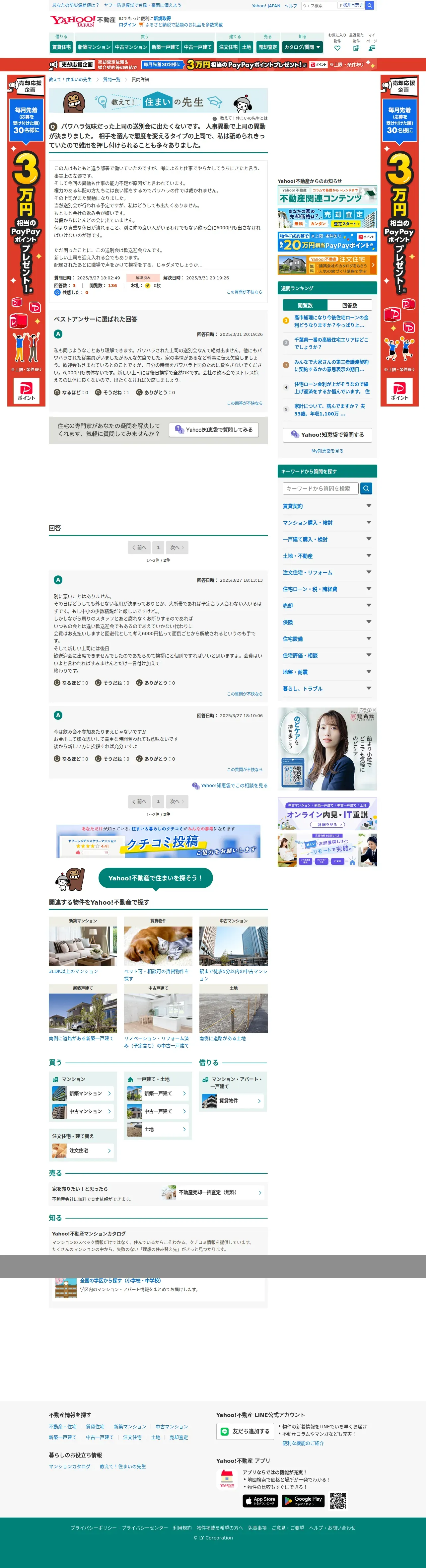This screenshot has width=426, height=1568.
Task: Click 友だち追加する LINE button
Action: pyautogui.click(x=245, y=1432)
